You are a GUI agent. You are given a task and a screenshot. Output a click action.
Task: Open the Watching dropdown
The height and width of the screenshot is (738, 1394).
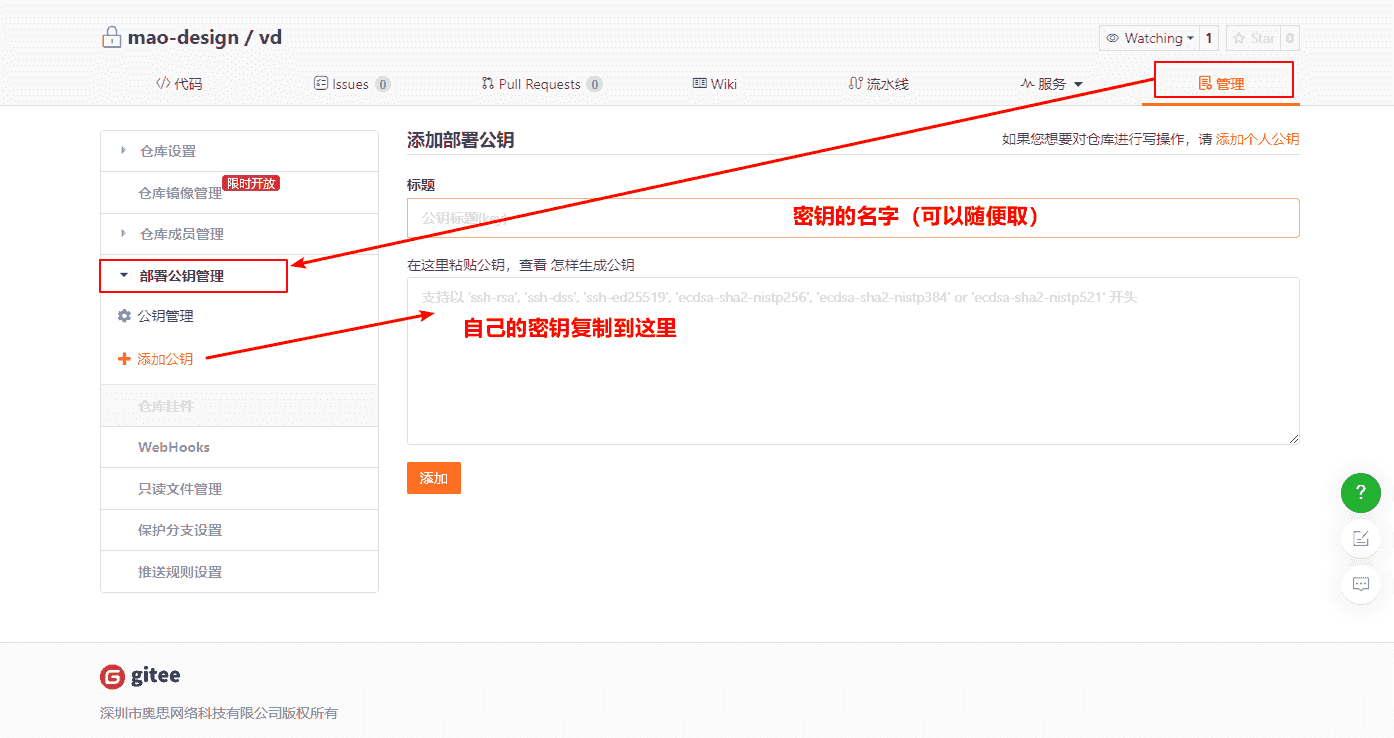(x=1149, y=39)
